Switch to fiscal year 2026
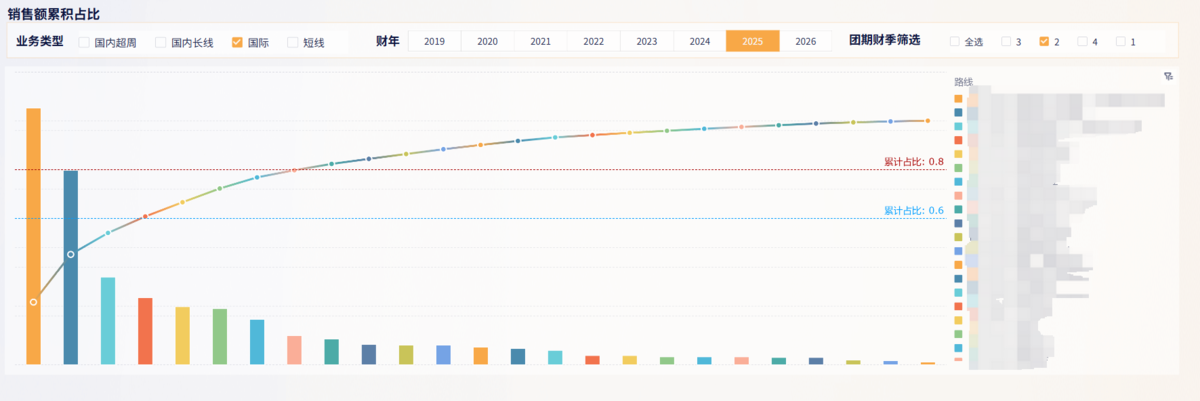 tap(805, 41)
